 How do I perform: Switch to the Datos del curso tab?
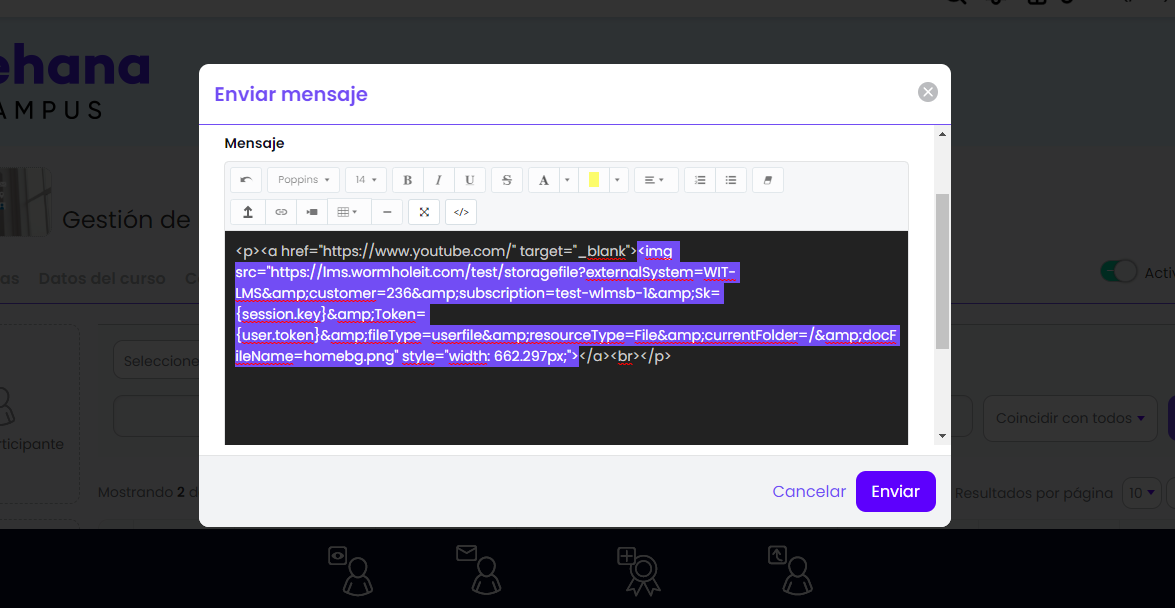[102, 278]
